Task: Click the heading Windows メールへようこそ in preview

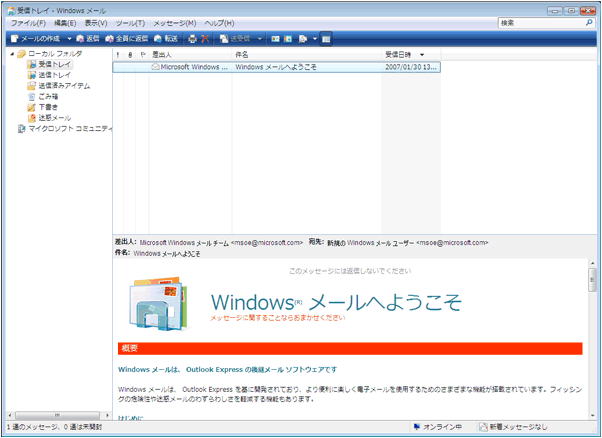Action: pyautogui.click(x=336, y=302)
